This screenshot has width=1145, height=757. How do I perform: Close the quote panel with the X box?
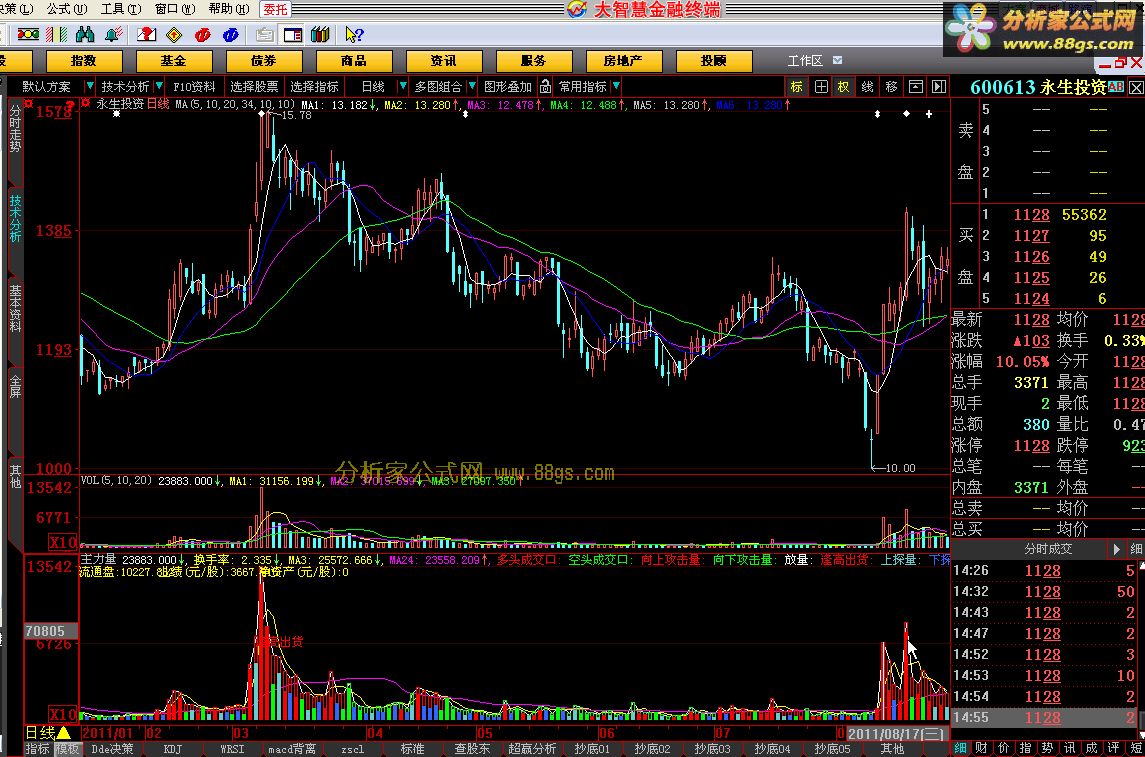1136,88
